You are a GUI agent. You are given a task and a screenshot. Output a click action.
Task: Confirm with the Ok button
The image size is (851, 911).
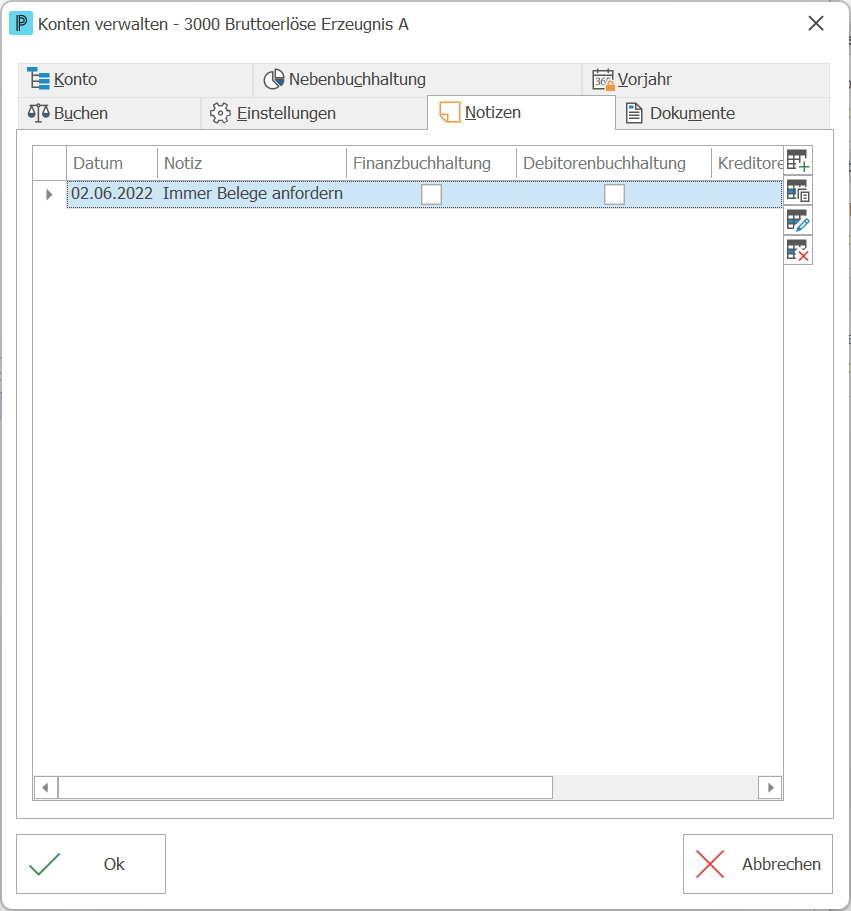point(91,864)
